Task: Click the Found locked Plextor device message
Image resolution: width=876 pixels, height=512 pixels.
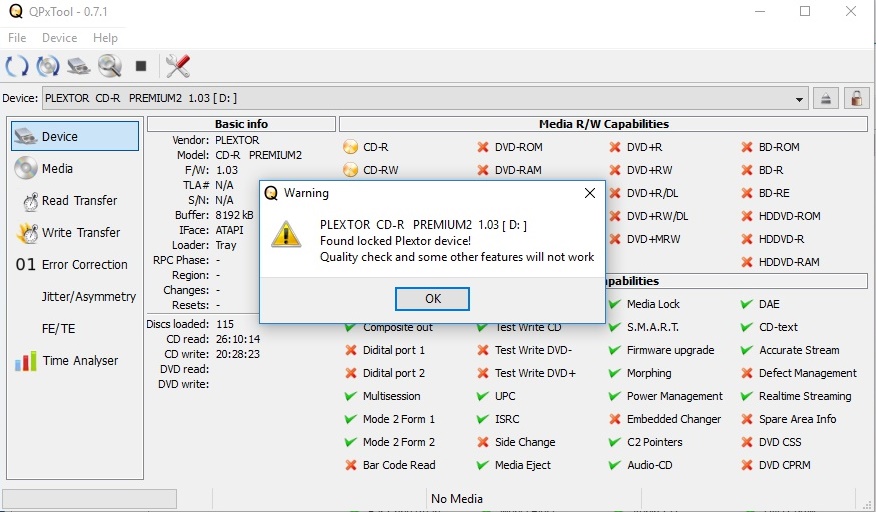Action: pyautogui.click(x=395, y=241)
